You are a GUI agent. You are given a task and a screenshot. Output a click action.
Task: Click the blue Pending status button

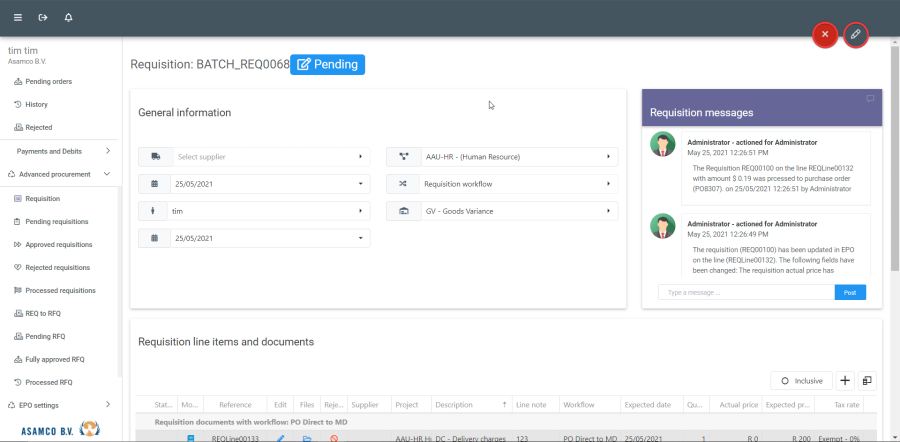point(327,64)
